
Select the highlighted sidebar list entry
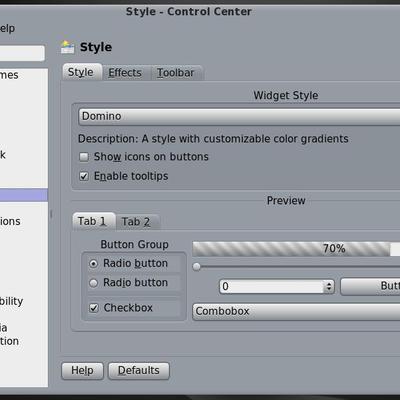(24, 195)
